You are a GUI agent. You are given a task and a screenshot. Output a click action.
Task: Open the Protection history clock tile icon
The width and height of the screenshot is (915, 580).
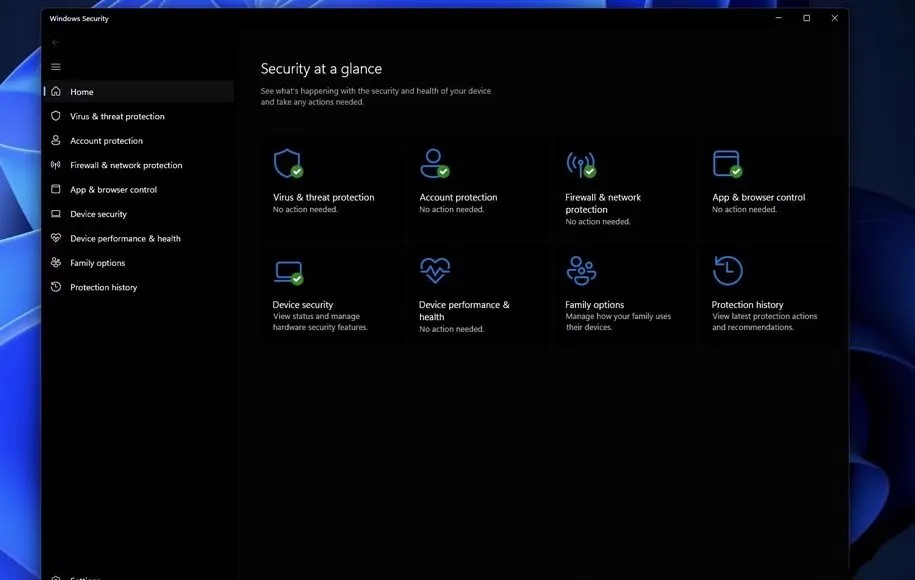click(727, 270)
